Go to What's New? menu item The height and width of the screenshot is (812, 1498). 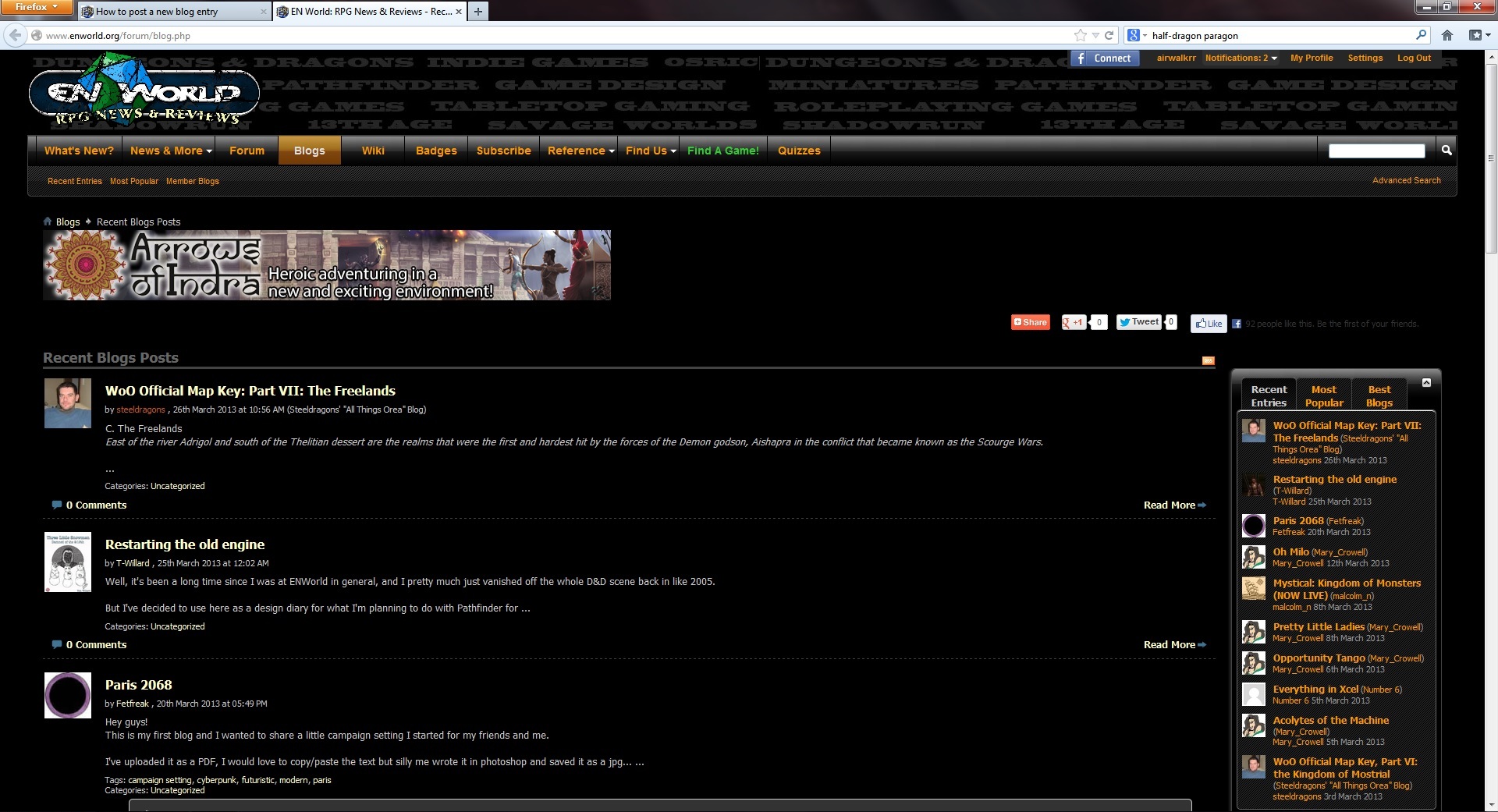coord(79,151)
